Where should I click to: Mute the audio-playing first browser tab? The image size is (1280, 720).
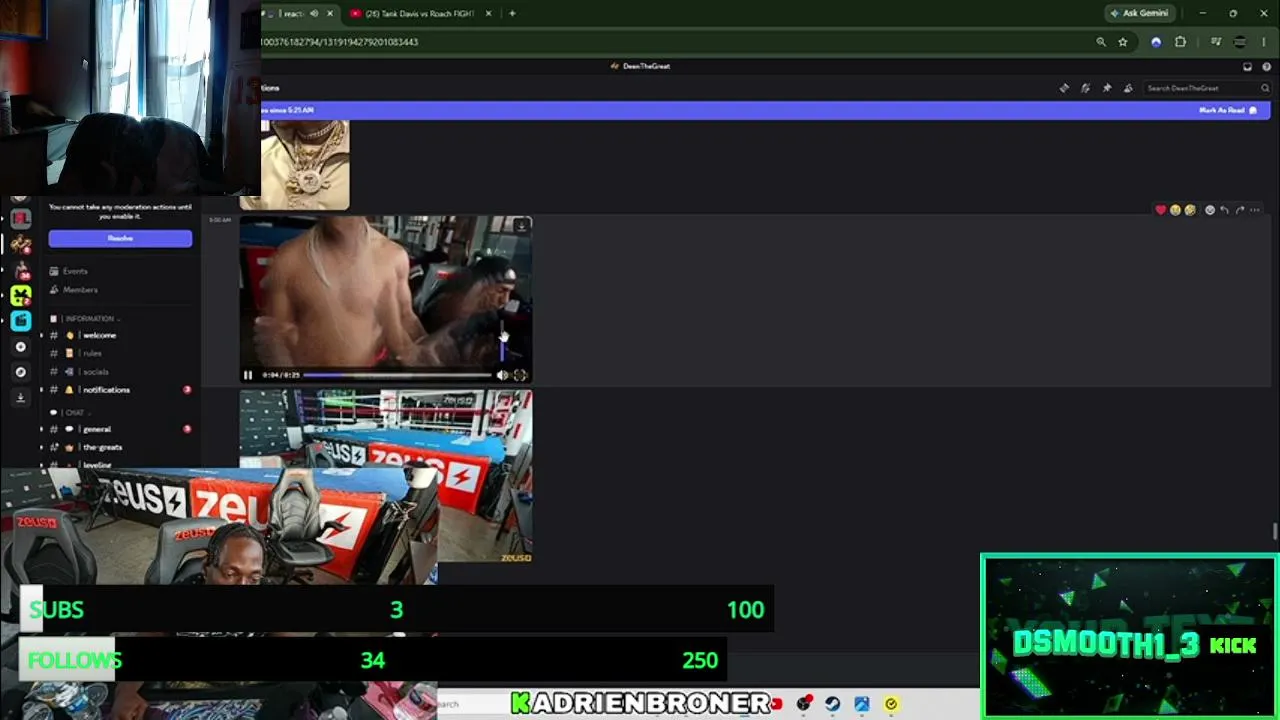pyautogui.click(x=314, y=13)
